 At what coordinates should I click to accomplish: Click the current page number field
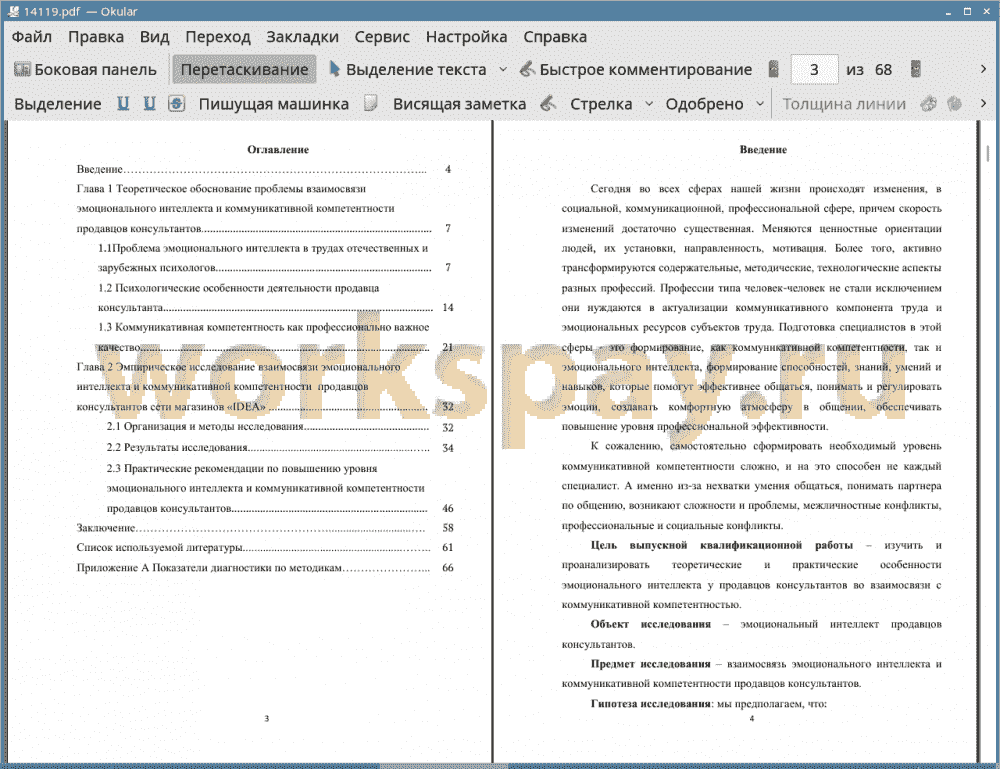(814, 70)
